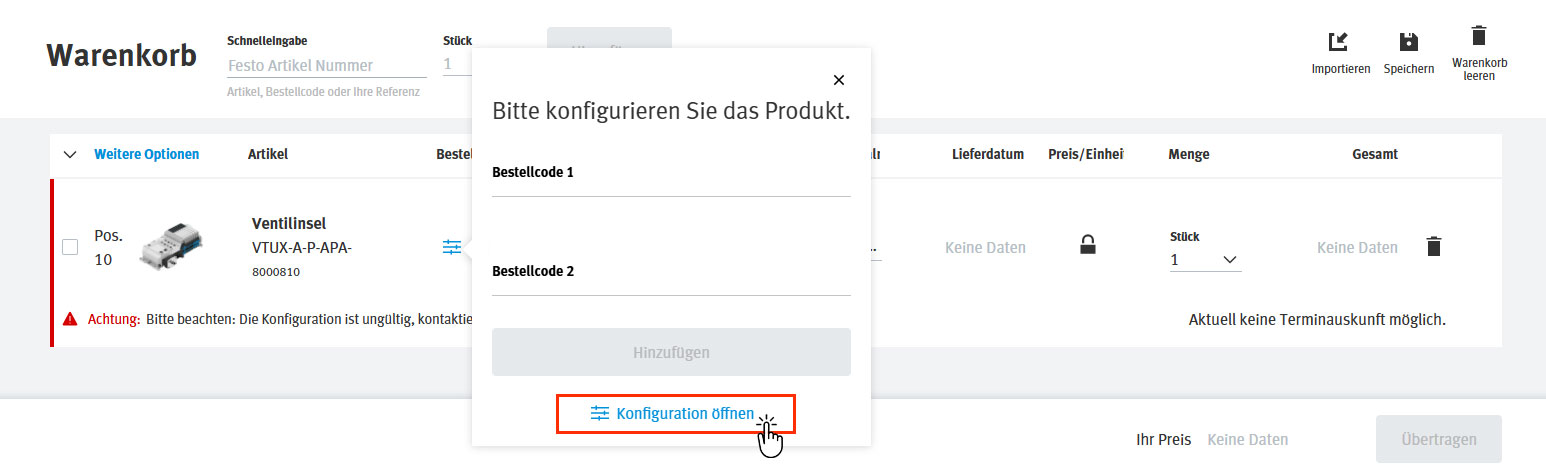Select the Pos. 10 checkbox

pos(70,247)
